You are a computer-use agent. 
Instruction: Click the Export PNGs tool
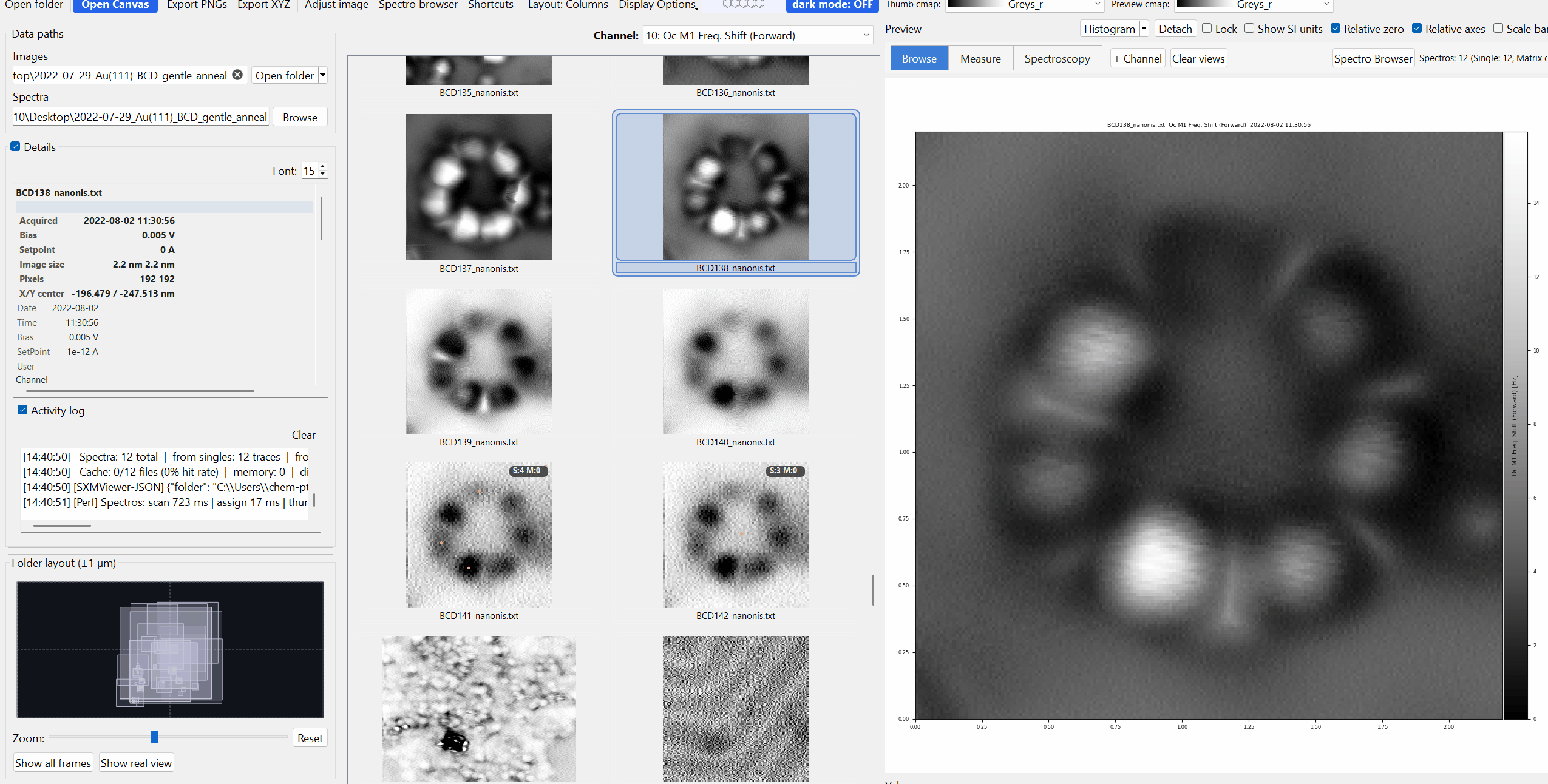pos(196,5)
